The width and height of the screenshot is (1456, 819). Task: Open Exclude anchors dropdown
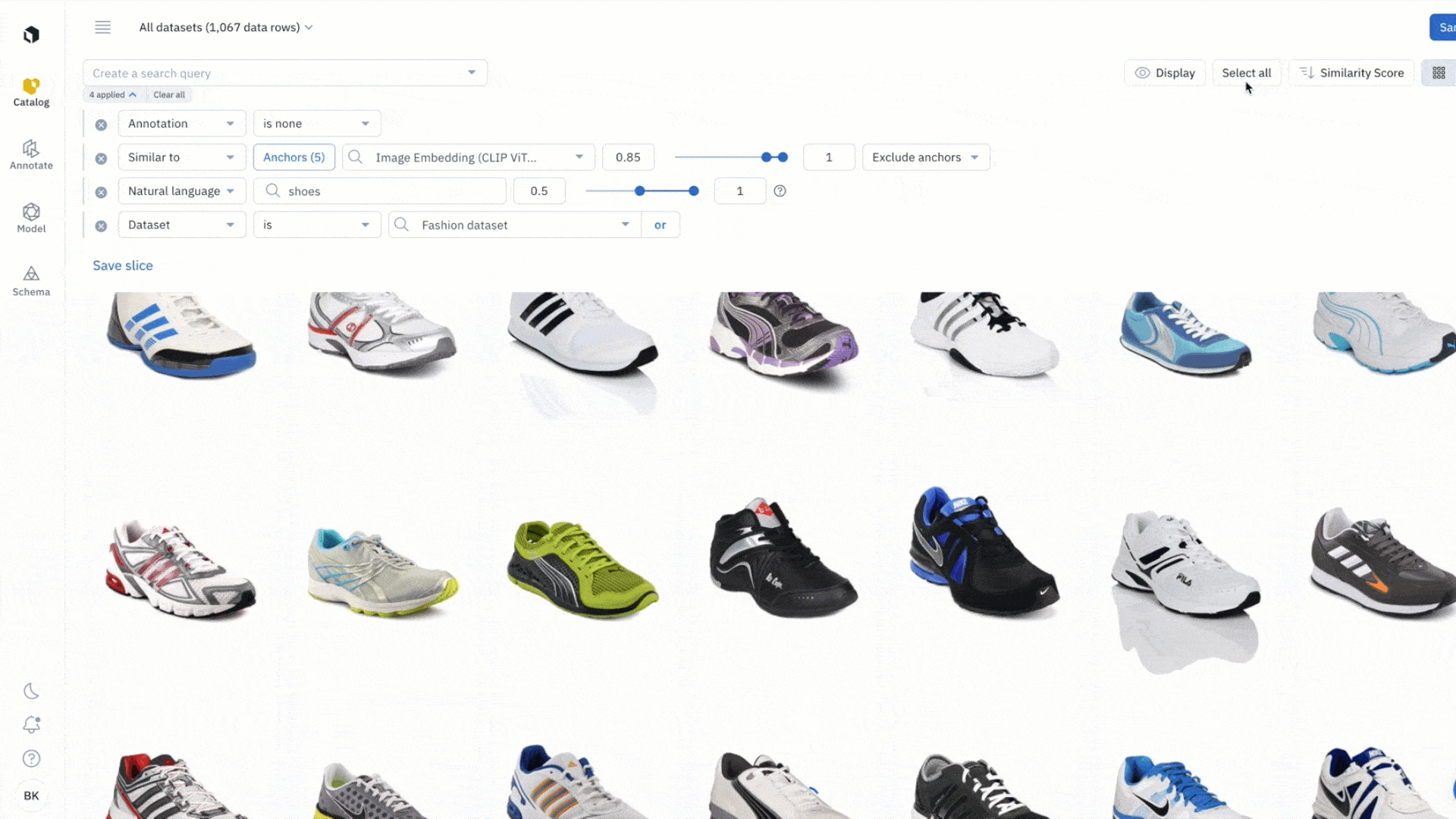[x=925, y=157]
